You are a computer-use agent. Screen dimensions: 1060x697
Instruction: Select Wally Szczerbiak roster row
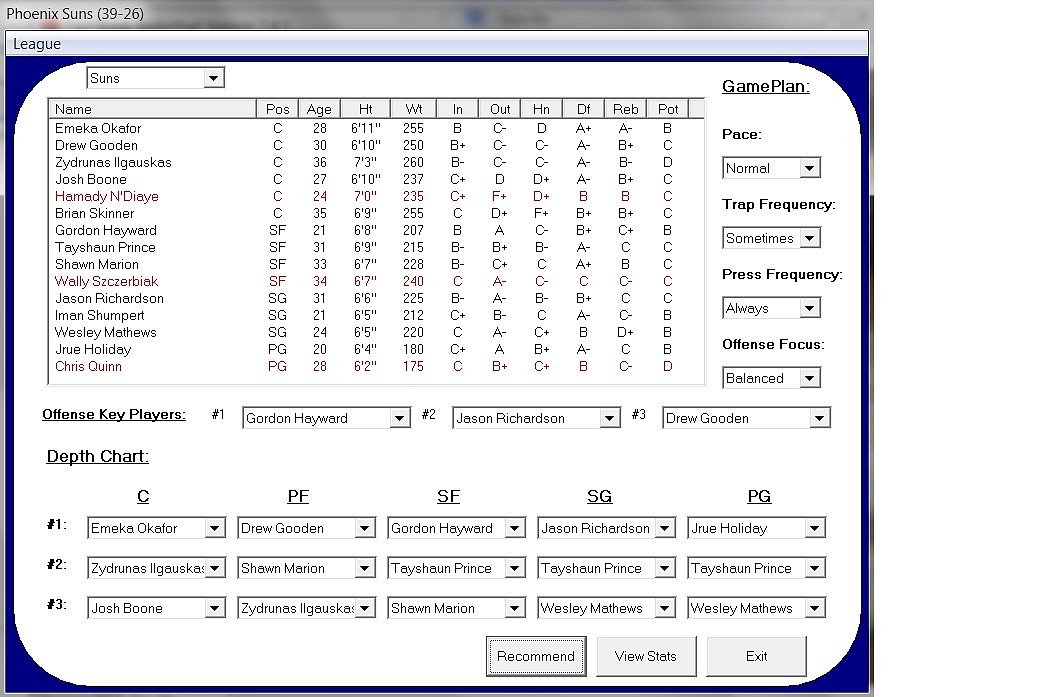[x=376, y=281]
